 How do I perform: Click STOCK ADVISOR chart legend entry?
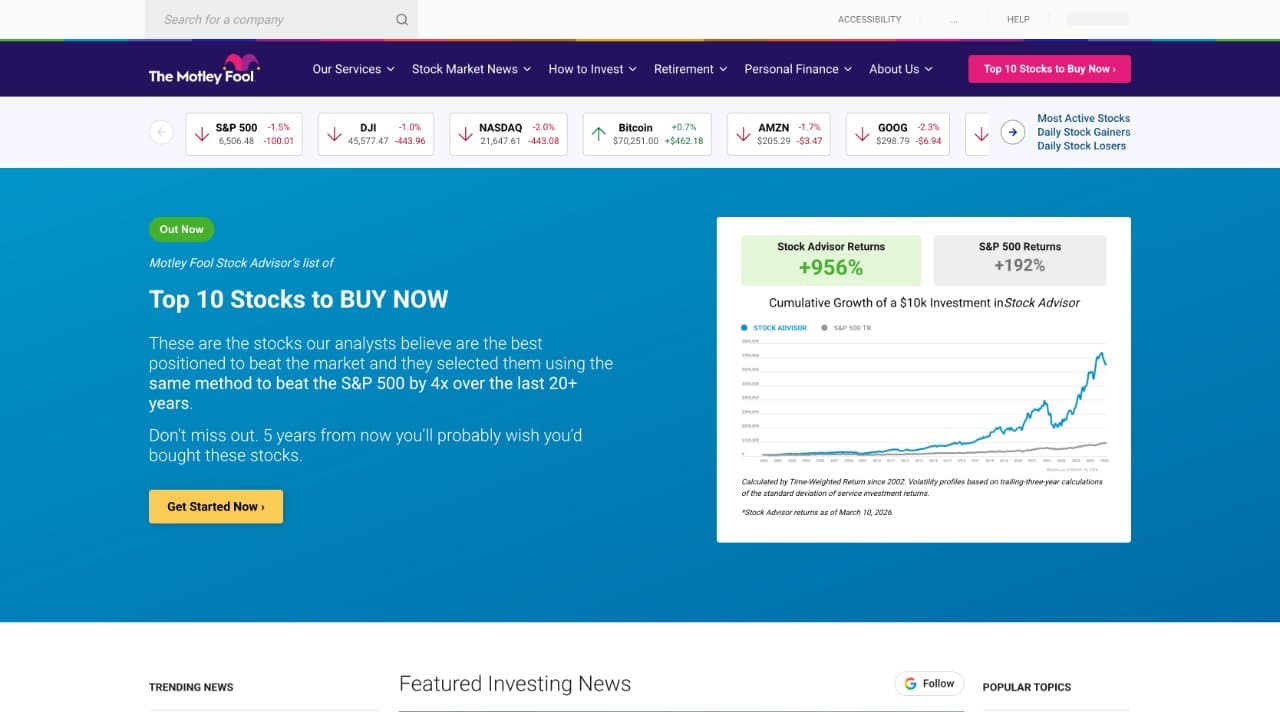pos(774,328)
